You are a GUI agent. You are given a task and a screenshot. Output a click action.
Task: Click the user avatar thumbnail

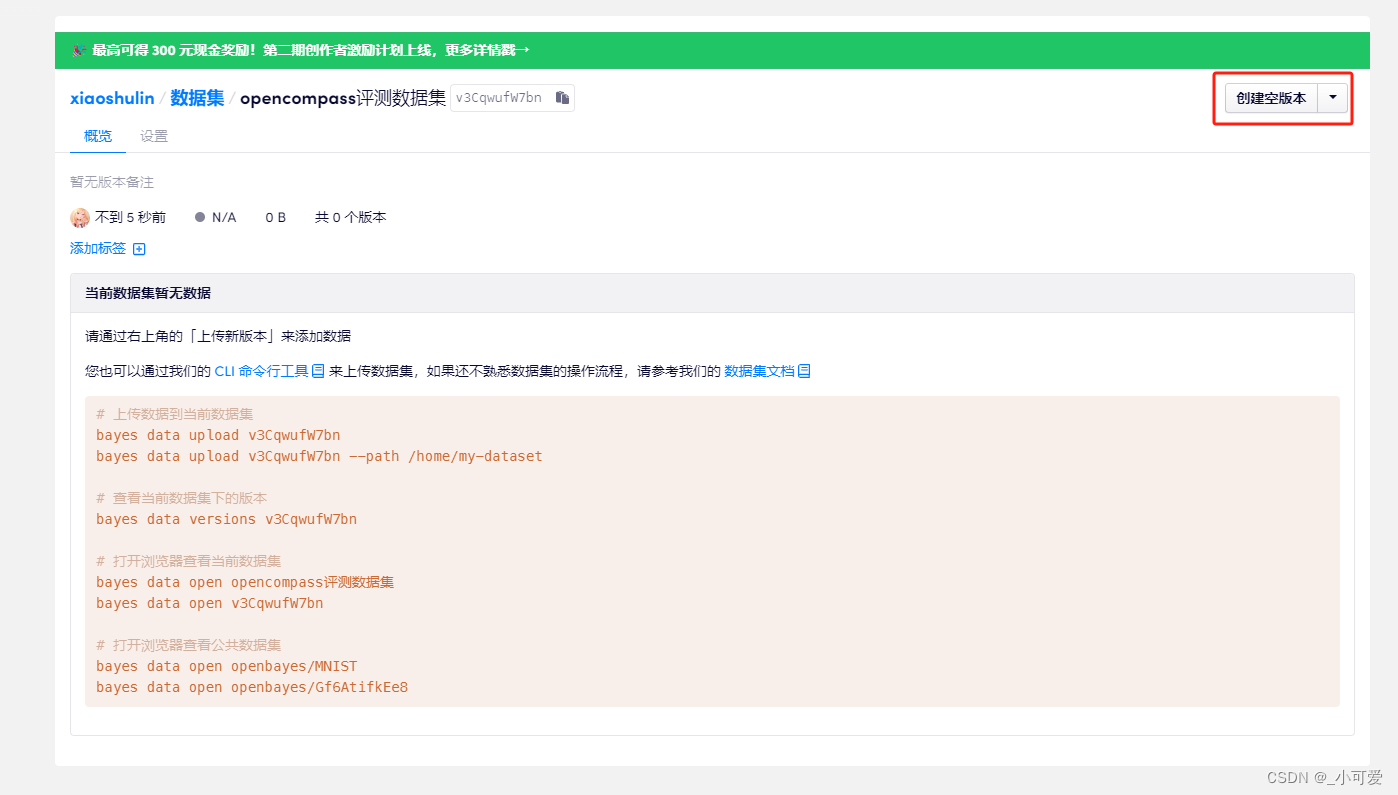(x=79, y=217)
